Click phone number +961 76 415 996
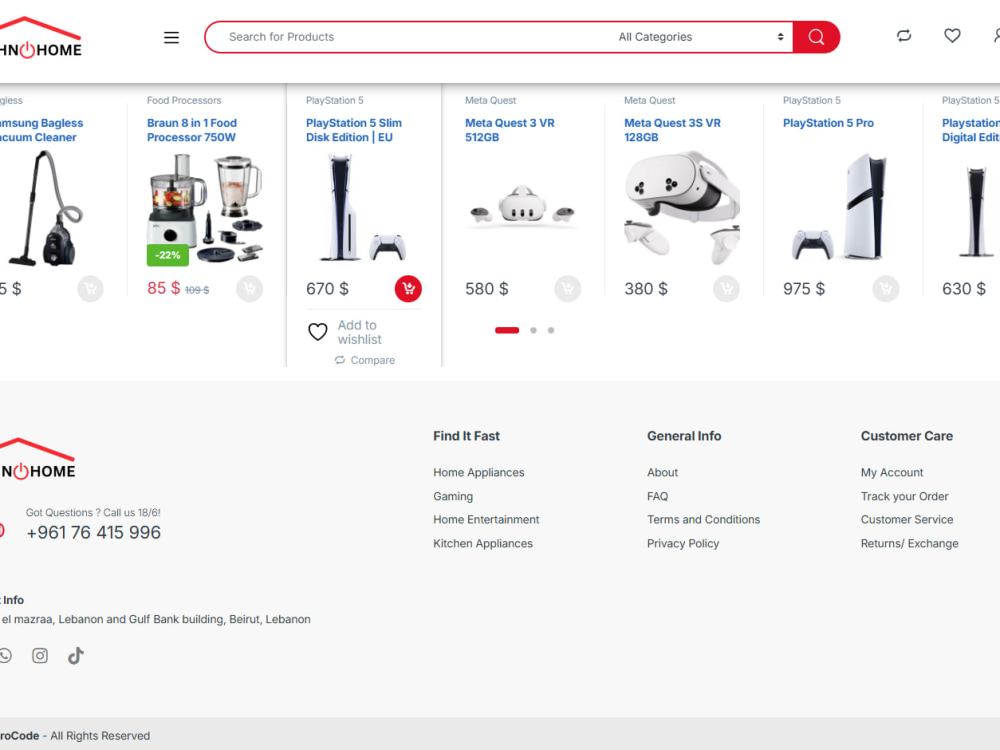Viewport: 1000px width, 750px height. pos(94,533)
